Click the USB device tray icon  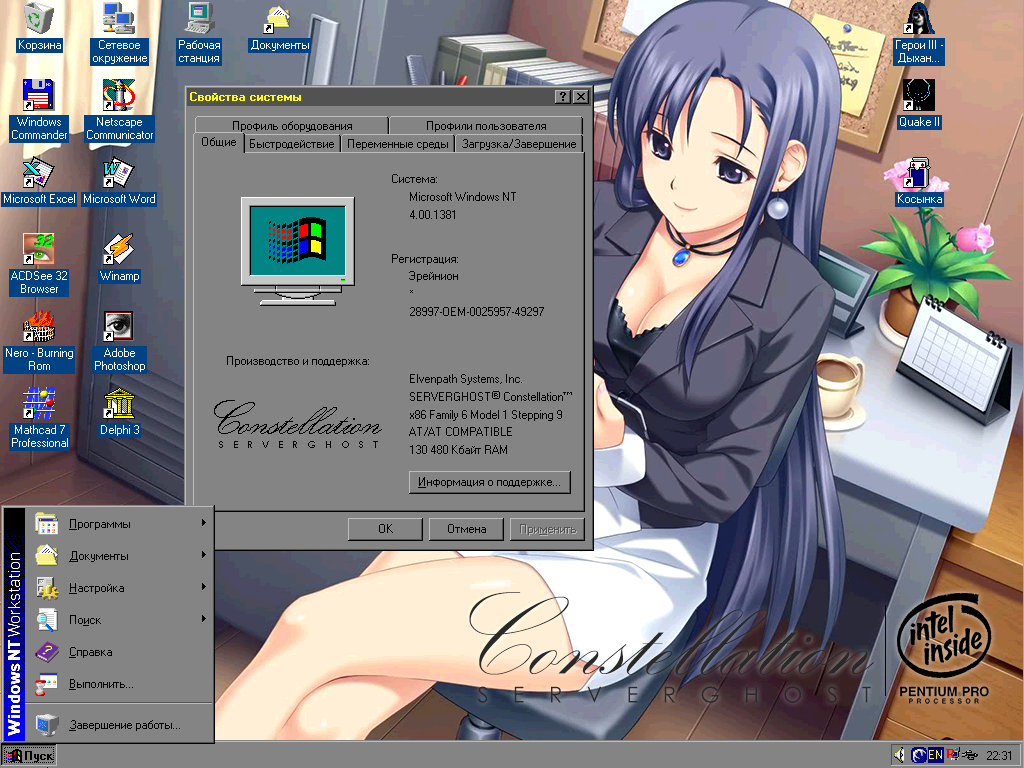(x=969, y=755)
